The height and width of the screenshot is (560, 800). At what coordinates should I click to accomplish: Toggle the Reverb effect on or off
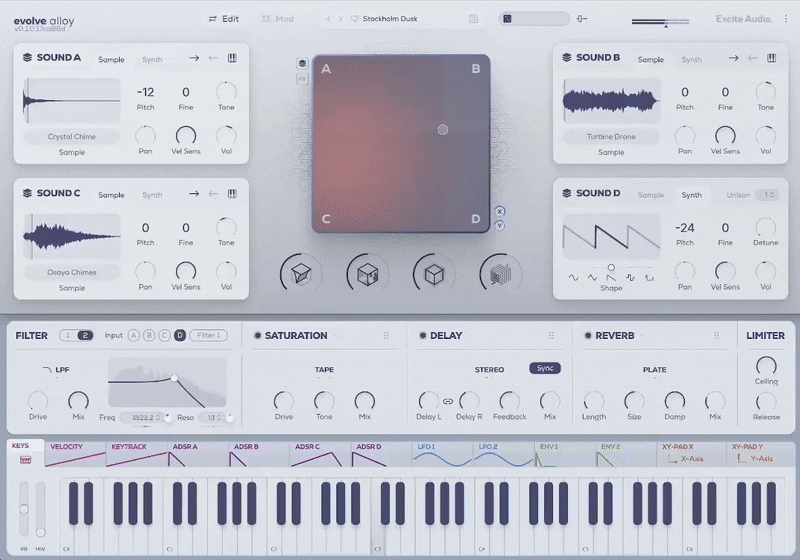(x=587, y=336)
